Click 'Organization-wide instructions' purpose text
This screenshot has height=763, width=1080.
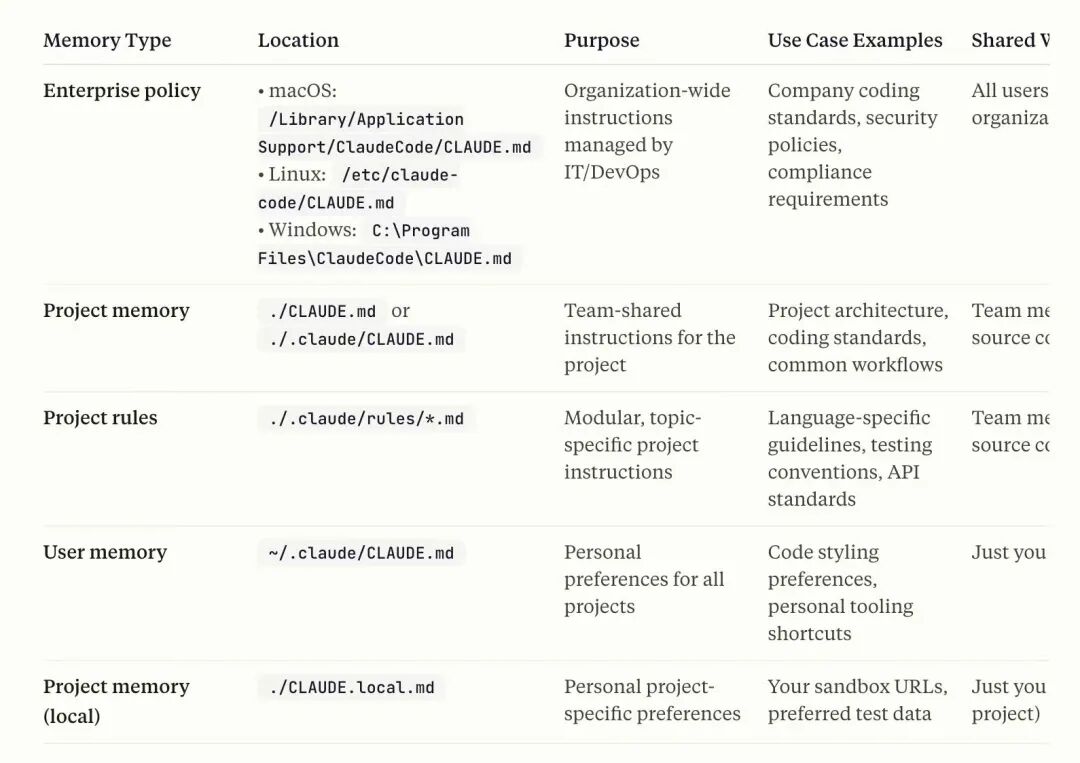647,104
